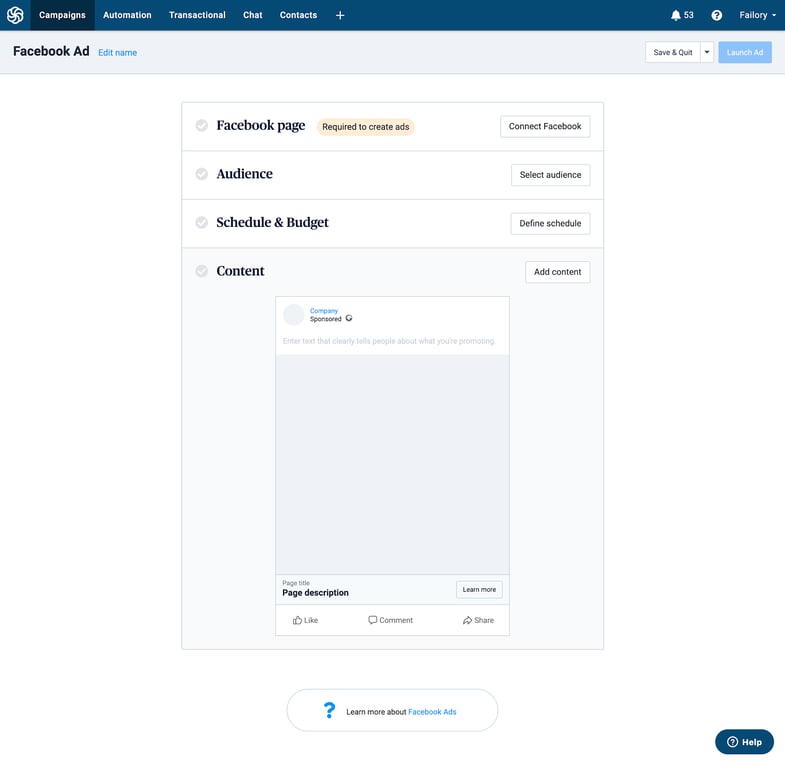Click the Connect Facebook button
Screen dimensions: 785x768
click(545, 126)
